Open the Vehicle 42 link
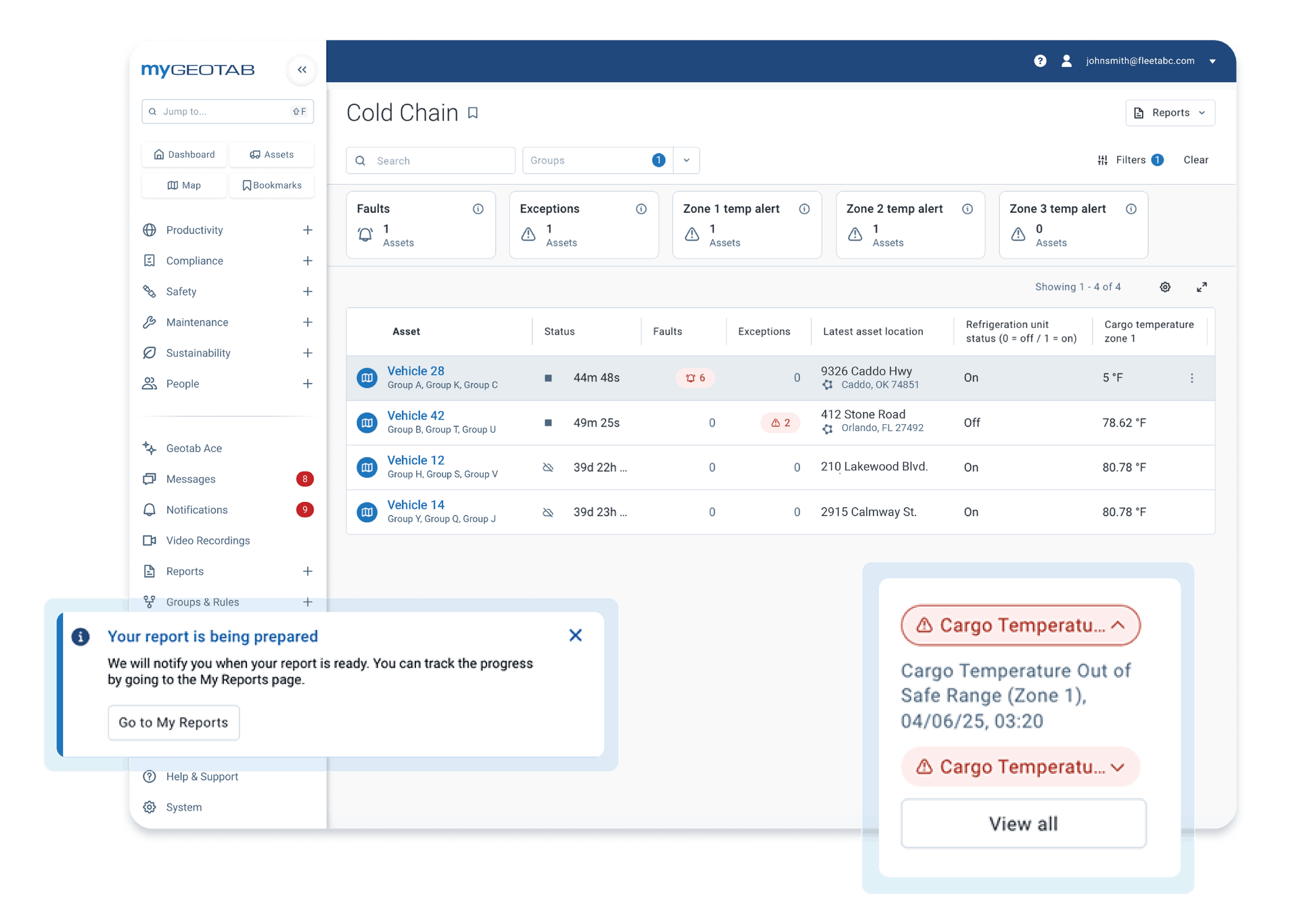1299x924 pixels. [x=415, y=415]
